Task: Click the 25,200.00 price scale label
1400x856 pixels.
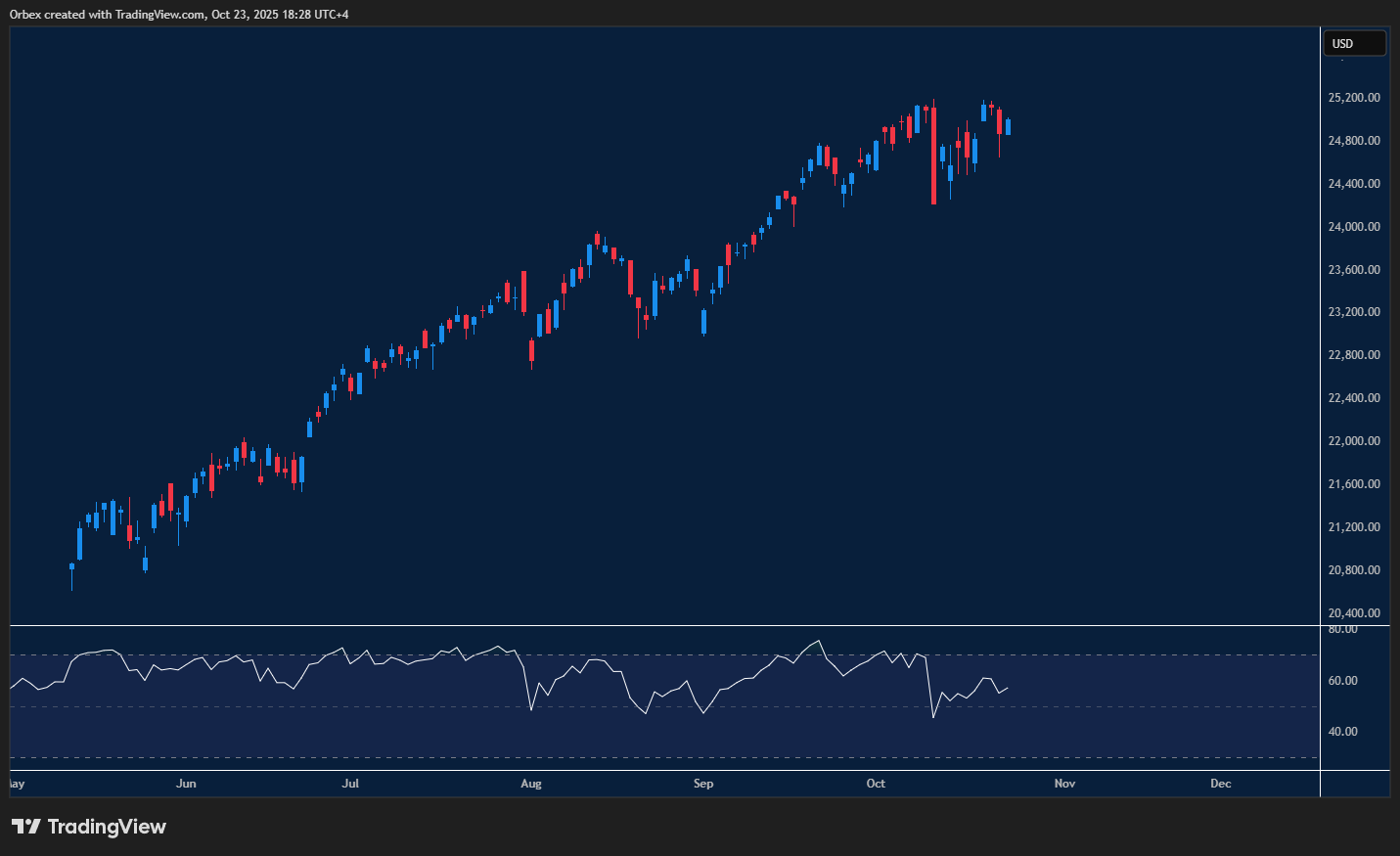Action: [x=1354, y=98]
